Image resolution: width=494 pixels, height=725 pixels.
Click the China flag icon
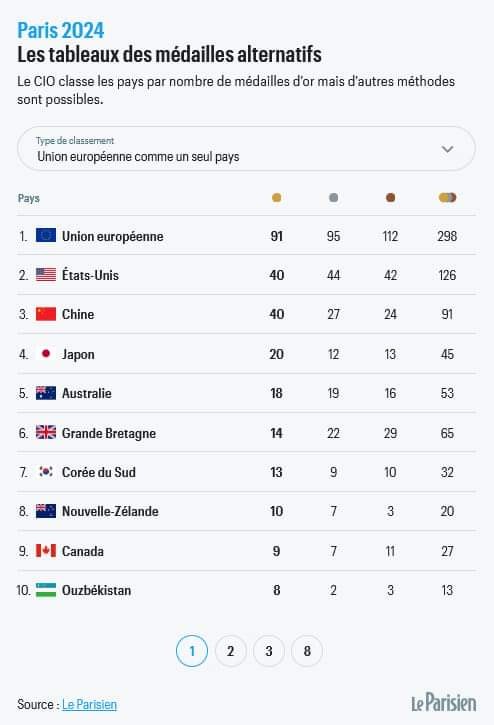pyautogui.click(x=46, y=314)
